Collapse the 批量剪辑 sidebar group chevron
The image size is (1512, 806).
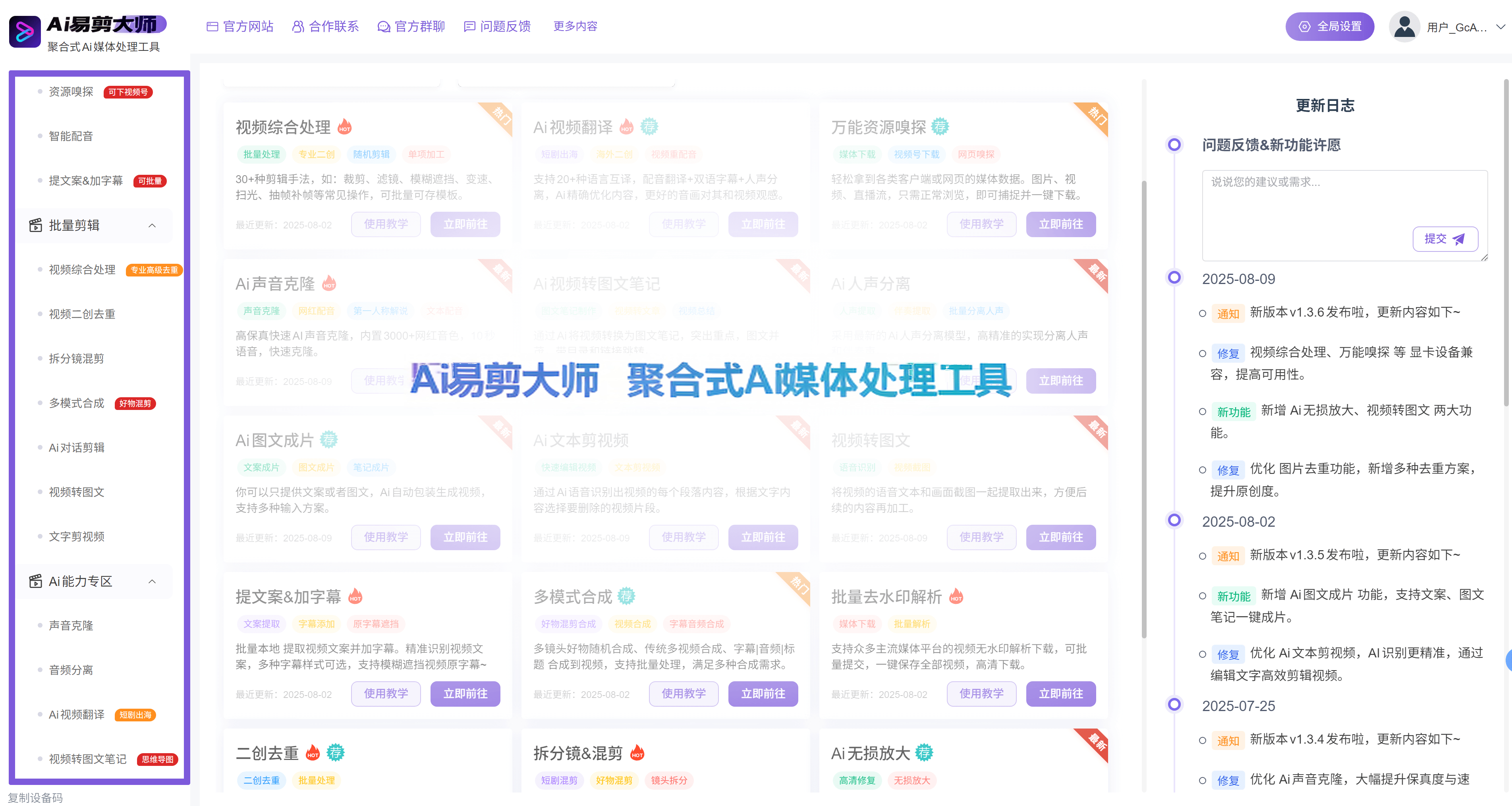[152, 225]
